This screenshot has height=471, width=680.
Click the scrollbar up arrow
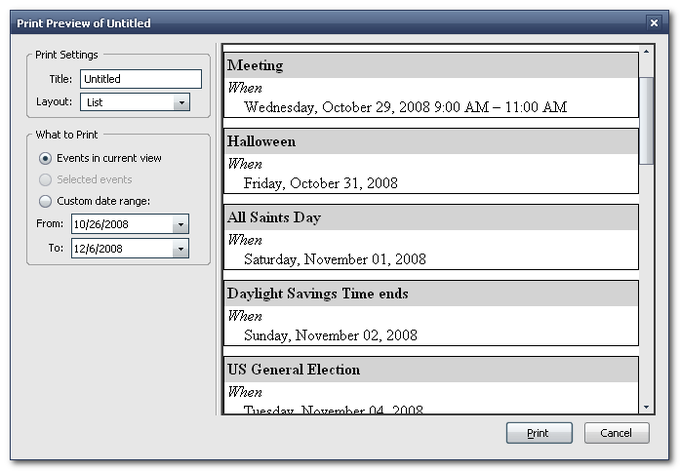pyautogui.click(x=646, y=52)
